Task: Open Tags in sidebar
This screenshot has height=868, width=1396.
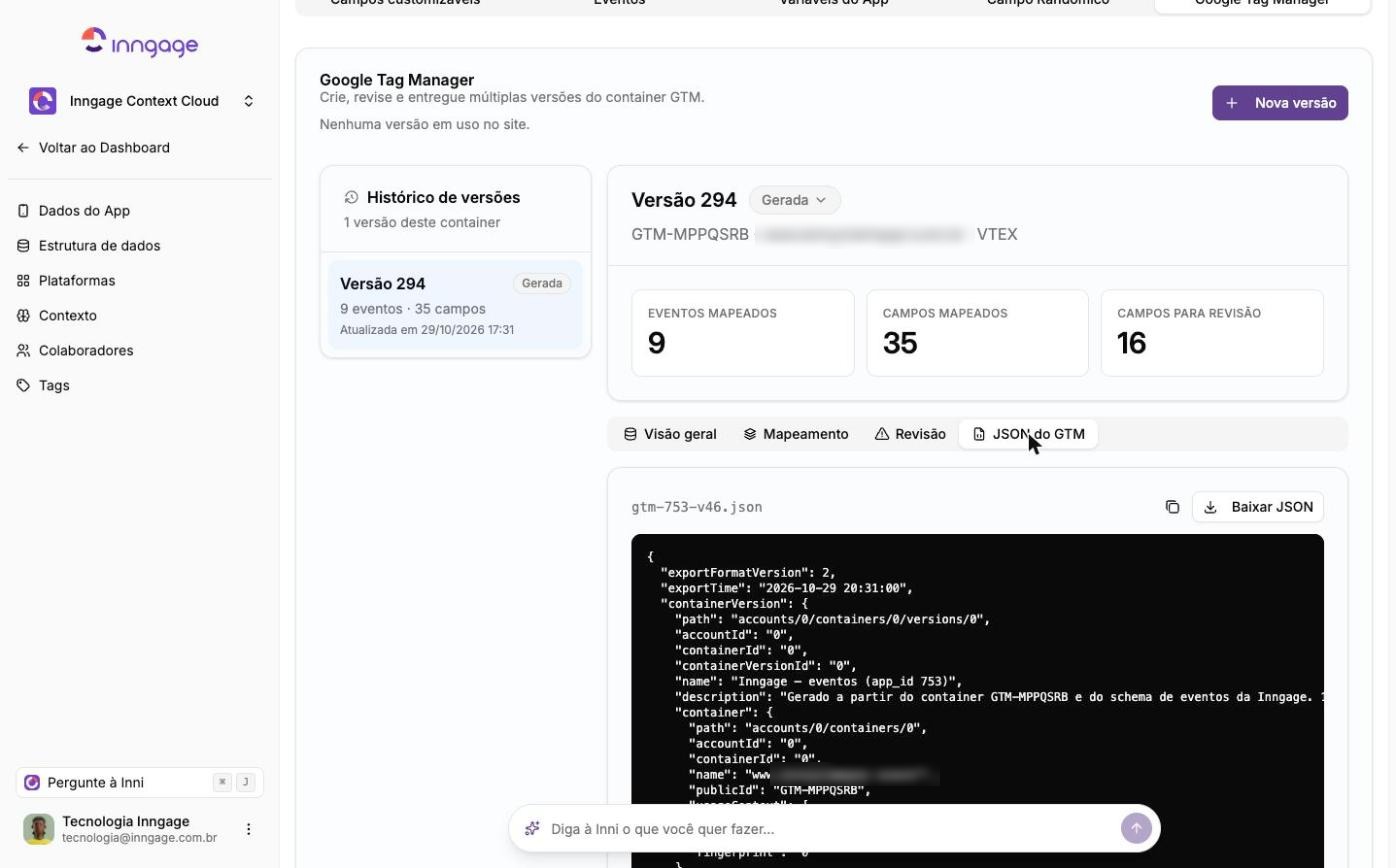Action: pyautogui.click(x=43, y=386)
